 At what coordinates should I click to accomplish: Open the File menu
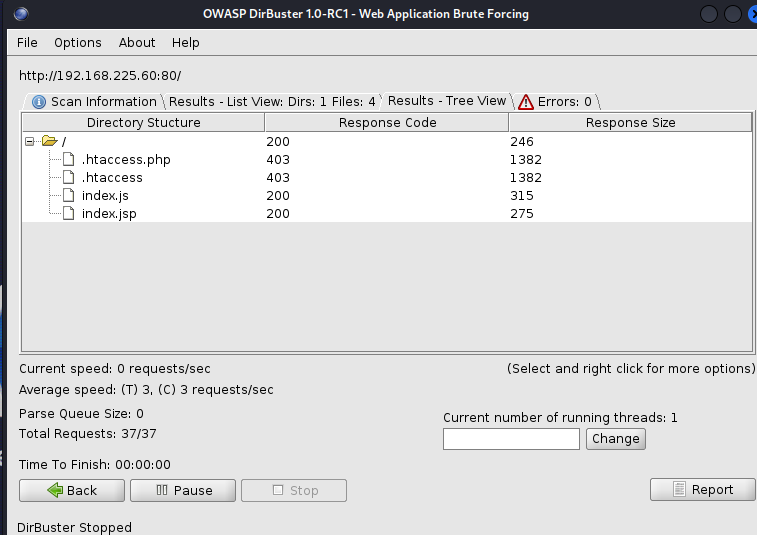(x=27, y=42)
